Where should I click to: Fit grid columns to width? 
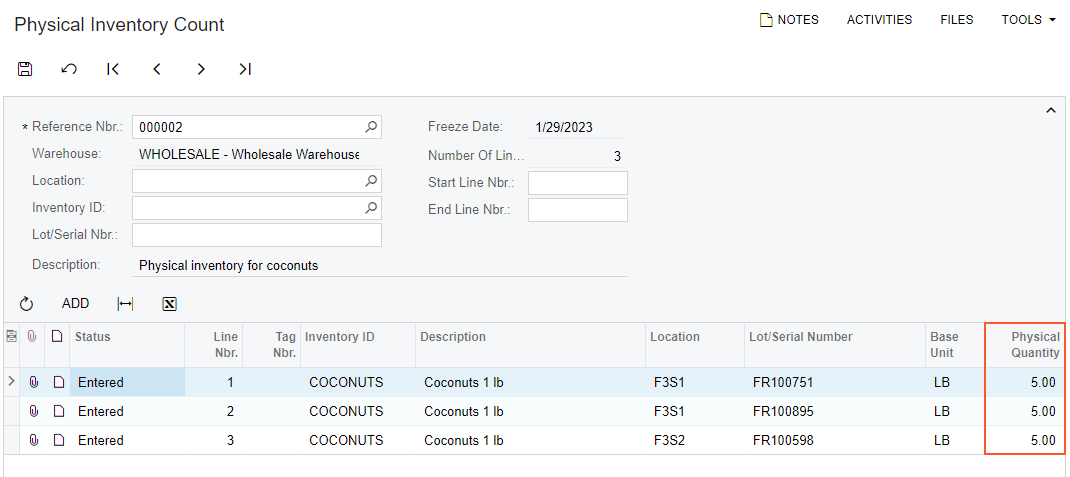pos(125,304)
